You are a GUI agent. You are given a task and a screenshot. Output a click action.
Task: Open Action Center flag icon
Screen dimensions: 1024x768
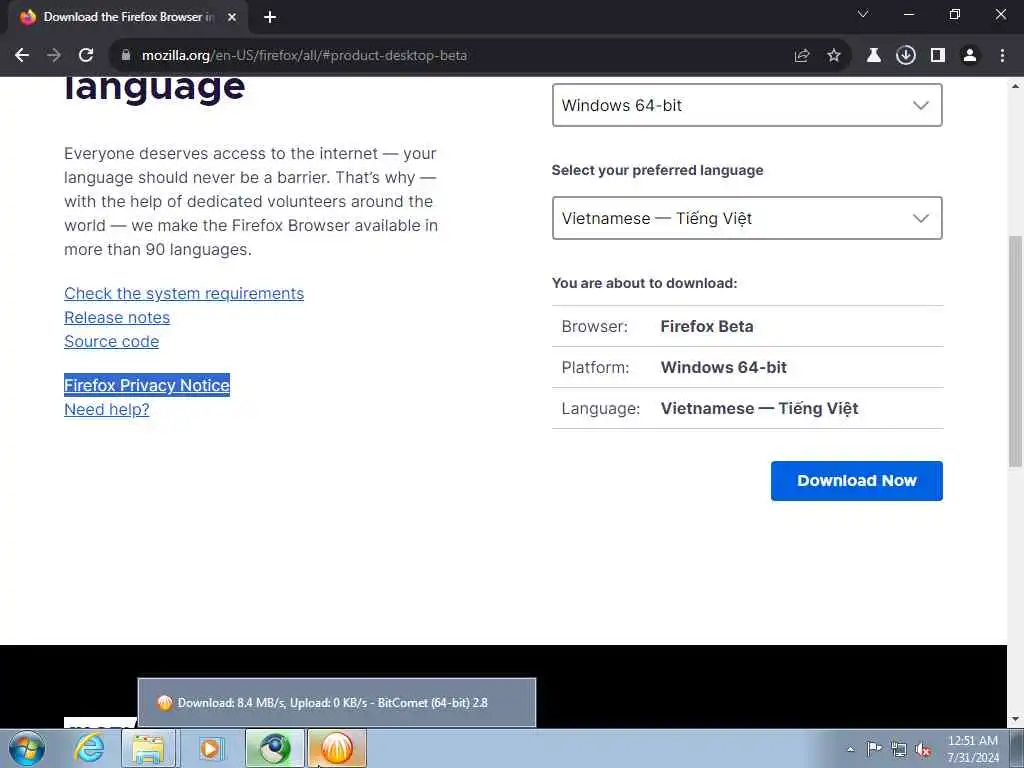pos(874,749)
